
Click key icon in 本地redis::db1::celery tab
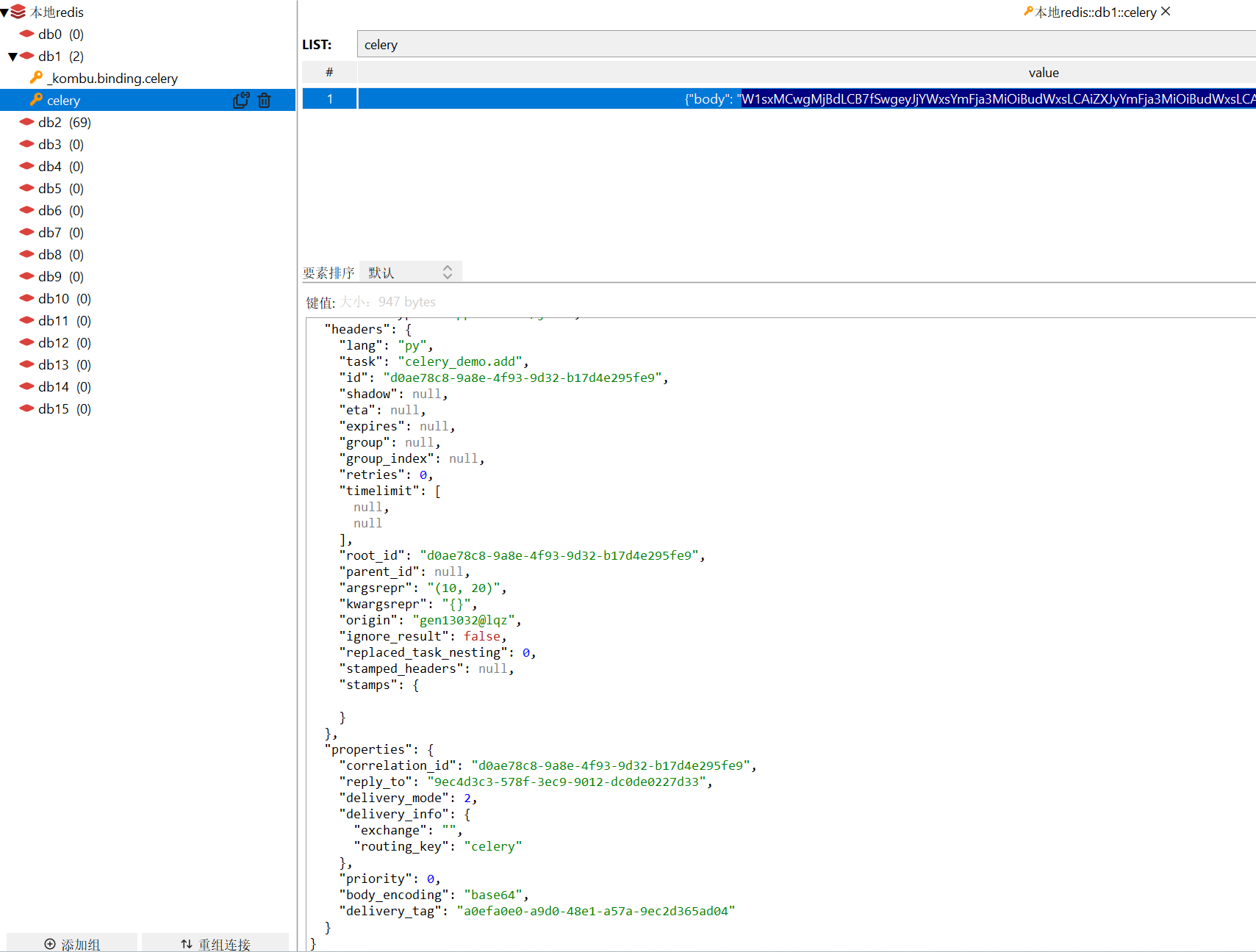point(1028,11)
